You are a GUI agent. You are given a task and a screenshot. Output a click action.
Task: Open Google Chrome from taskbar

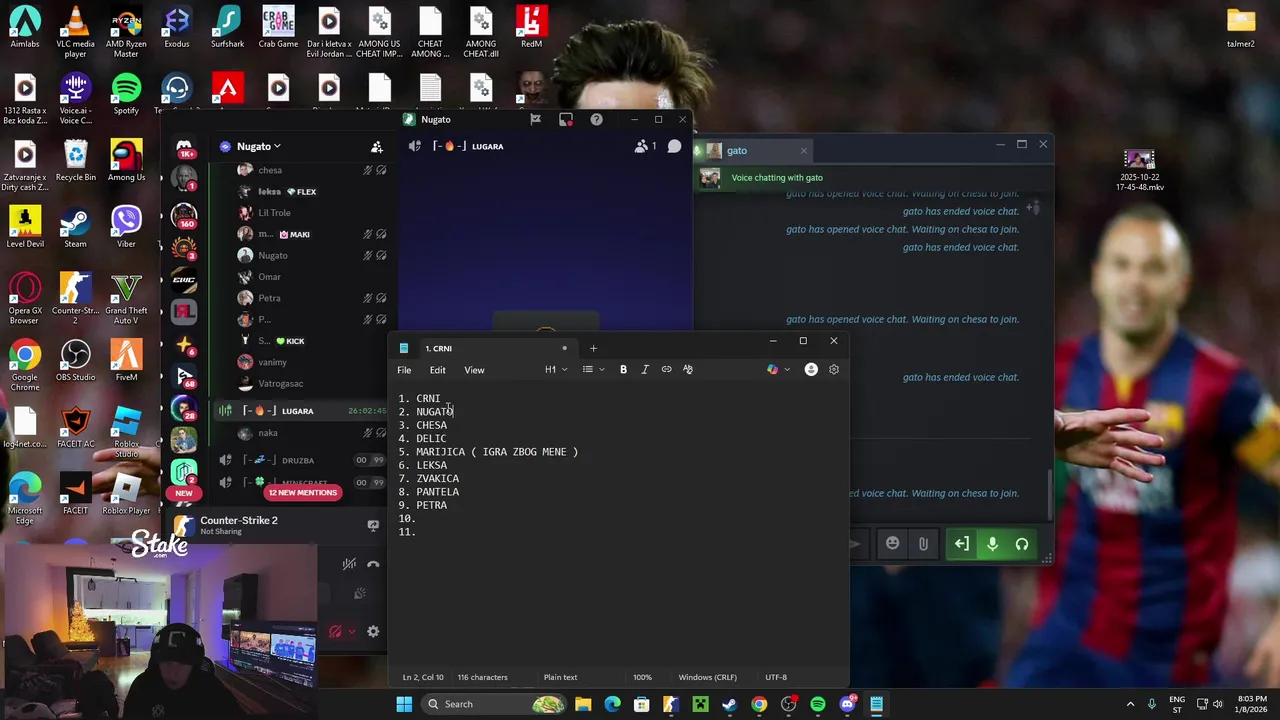pyautogui.click(x=759, y=704)
